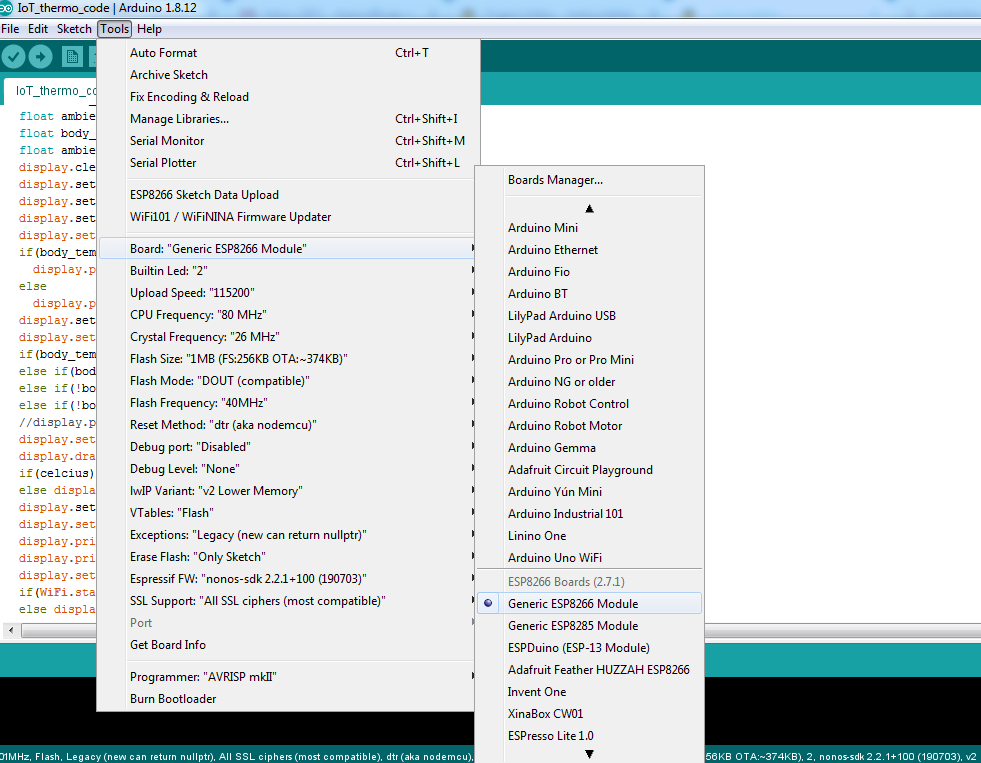This screenshot has width=981, height=763.
Task: Expand the Flash Mode submenu
Action: tap(288, 381)
